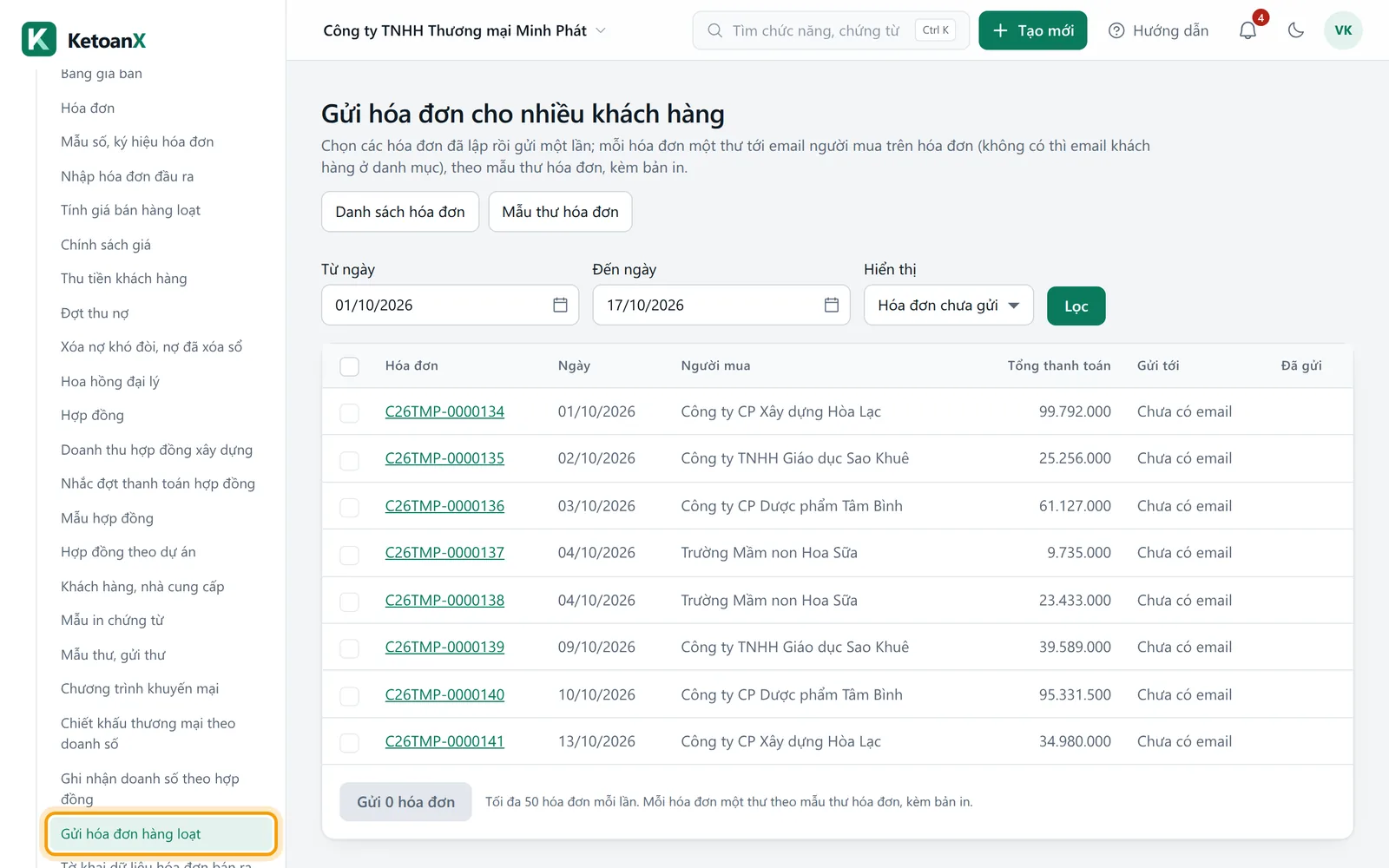
Task: Open the VK user avatar menu
Action: pyautogui.click(x=1343, y=30)
